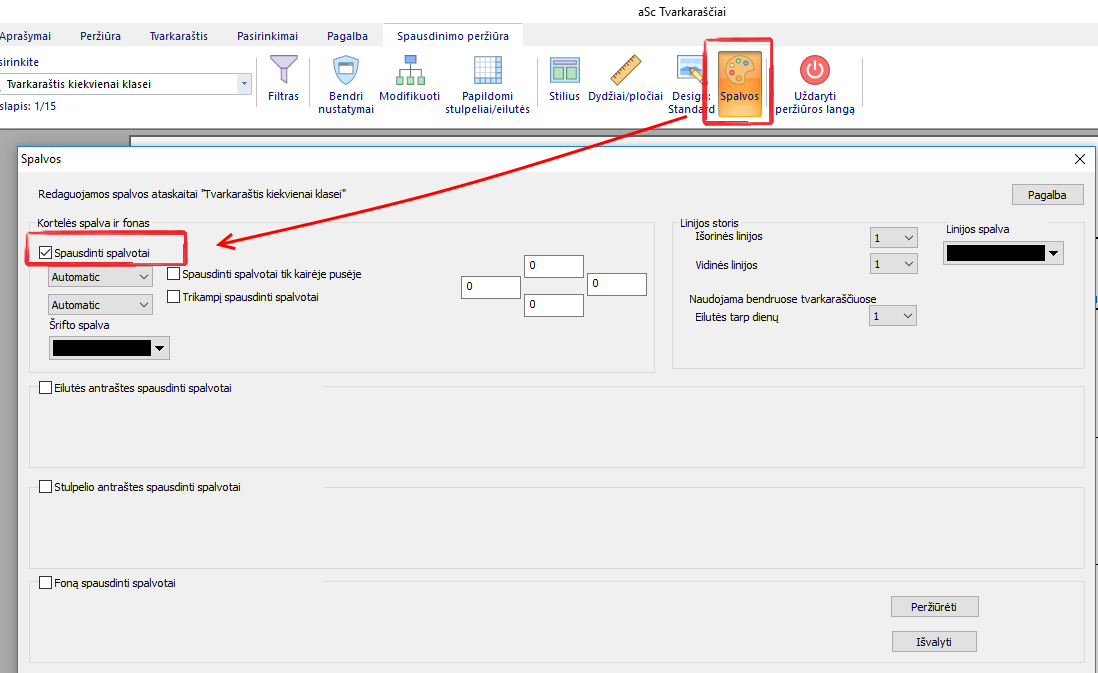Screen dimensions: 1098x673
Task: Open Papildomi stulpeliai/eilutės grid tool
Action: click(x=487, y=72)
